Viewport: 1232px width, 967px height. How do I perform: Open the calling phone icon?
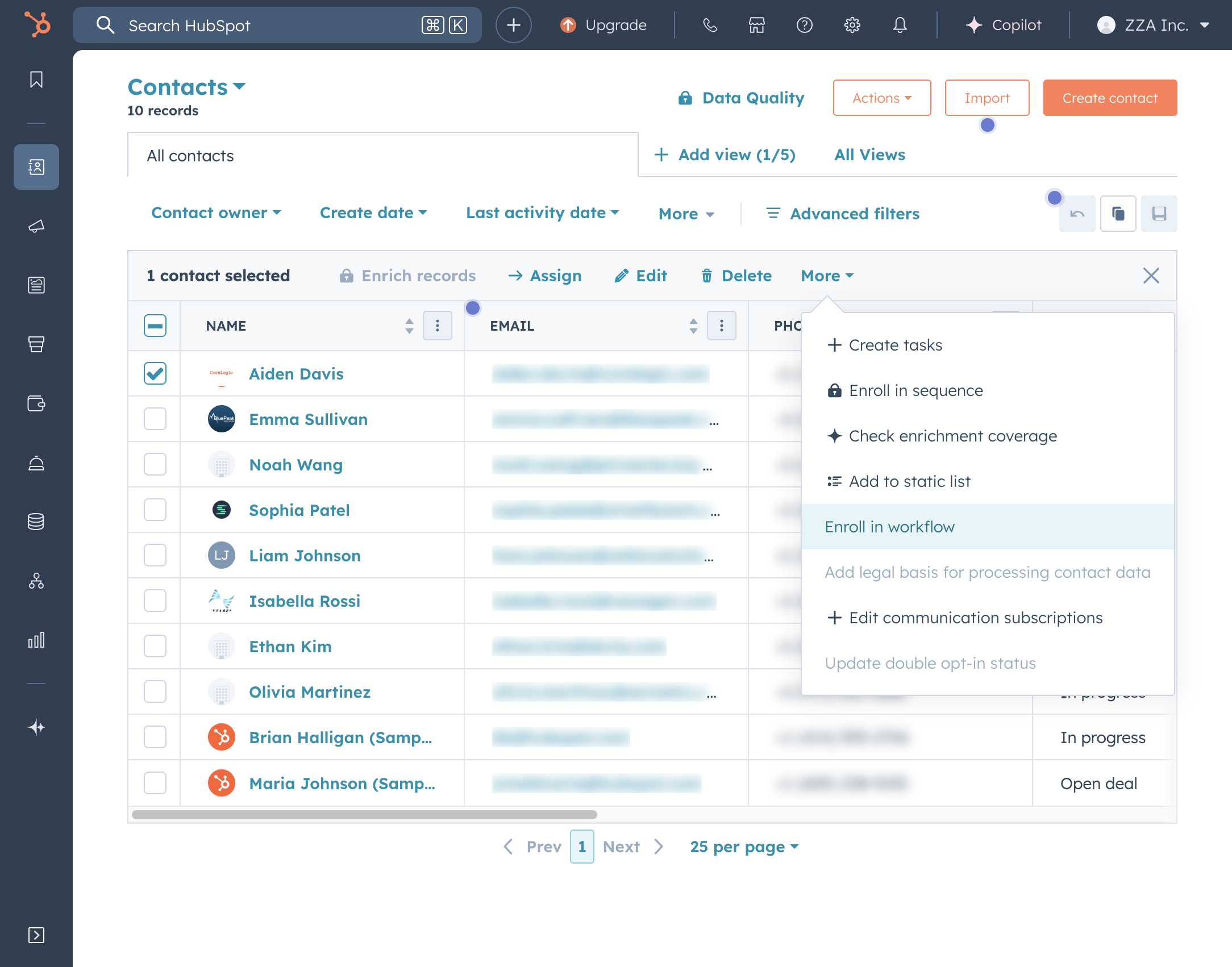(710, 25)
